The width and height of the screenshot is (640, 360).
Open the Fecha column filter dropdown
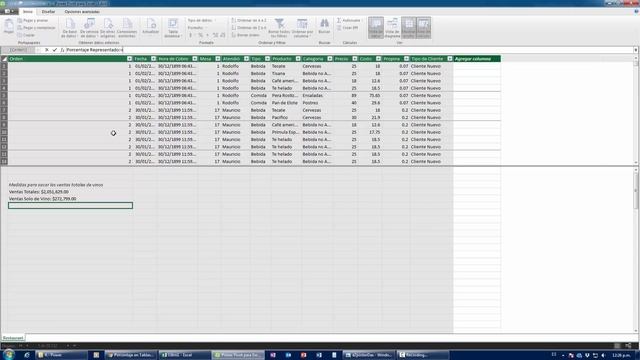[x=153, y=59]
